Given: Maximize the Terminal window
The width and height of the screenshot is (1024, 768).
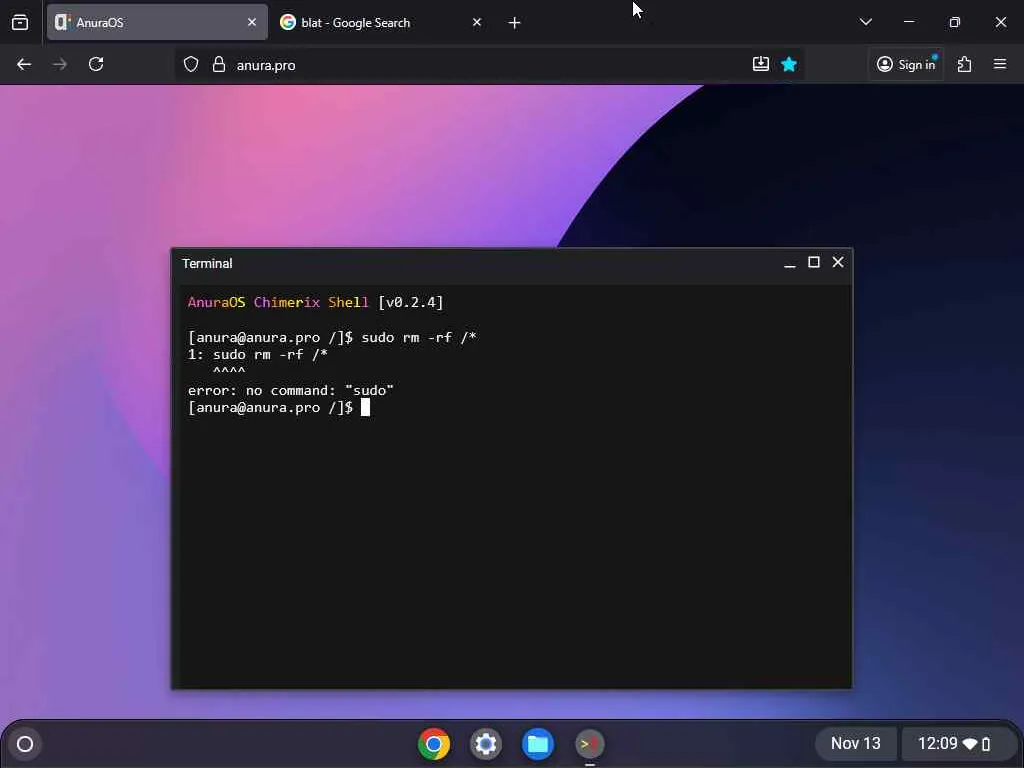Looking at the screenshot, I should [x=814, y=263].
